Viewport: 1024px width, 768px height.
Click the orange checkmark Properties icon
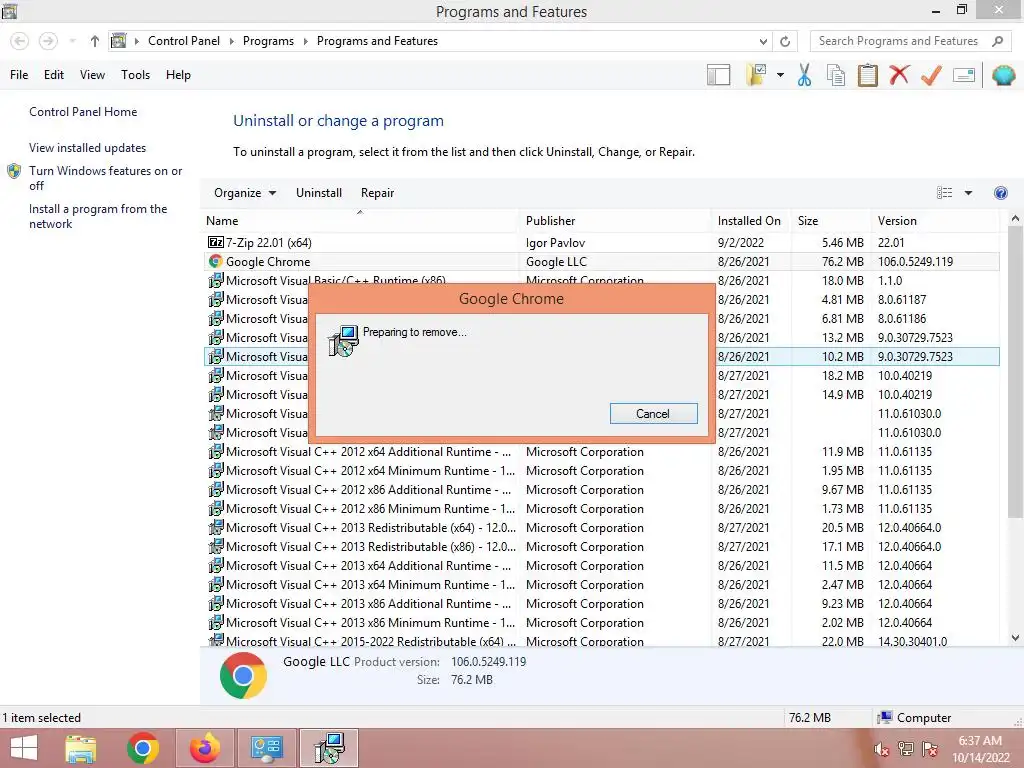[x=931, y=75]
